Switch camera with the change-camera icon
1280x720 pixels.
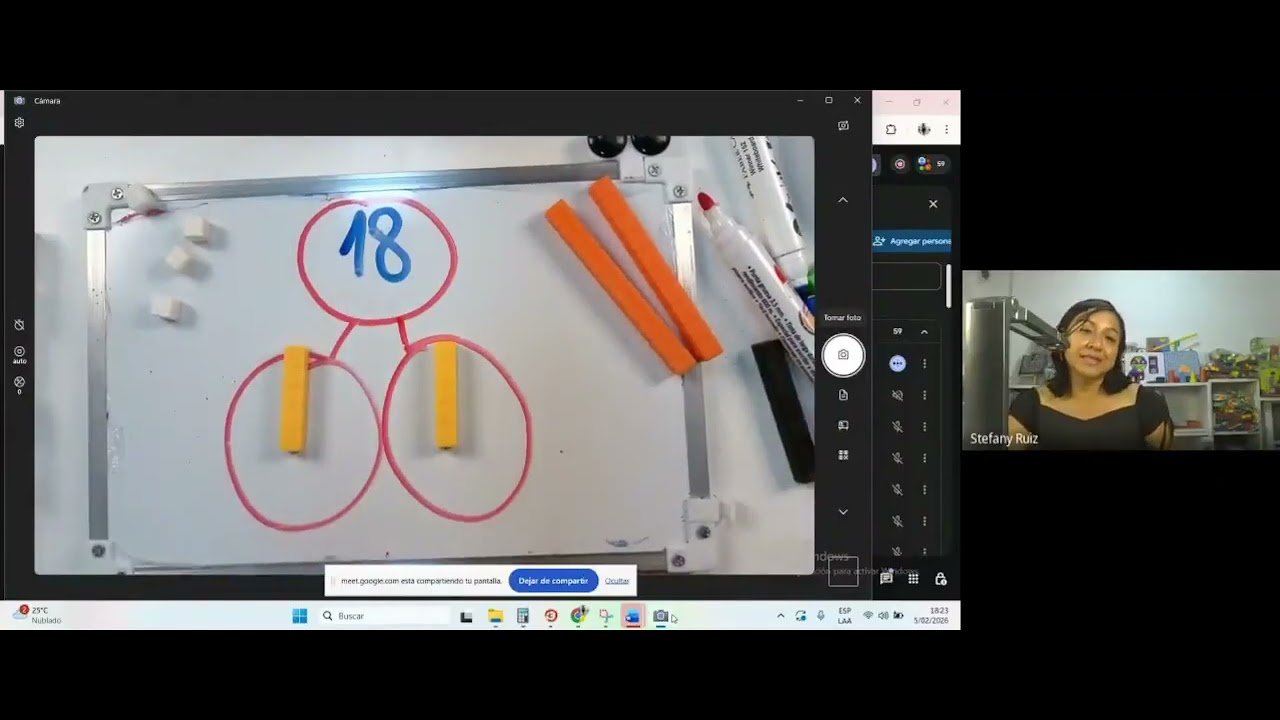click(843, 126)
